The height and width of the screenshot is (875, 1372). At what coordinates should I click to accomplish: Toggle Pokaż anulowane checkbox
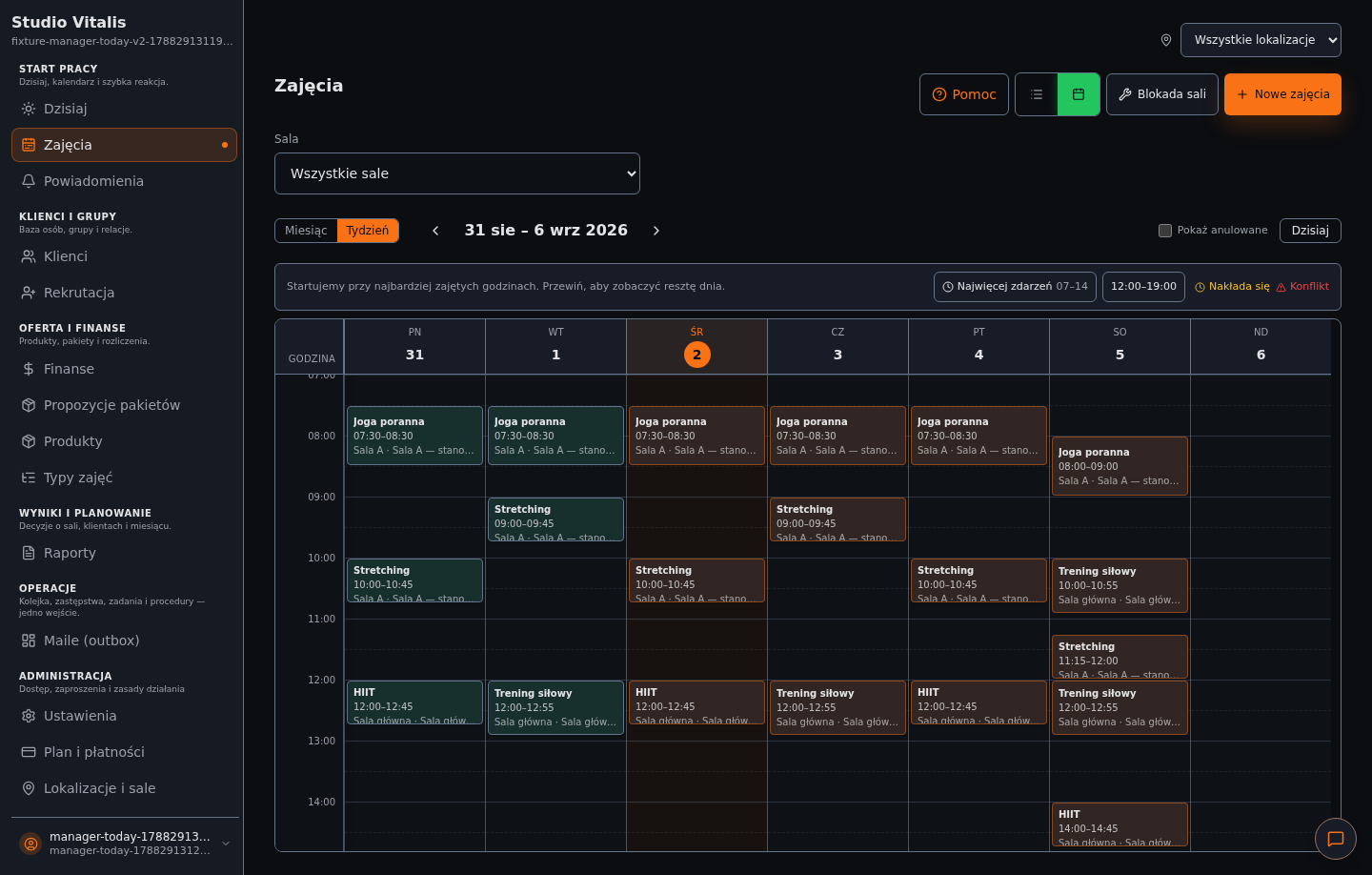[x=1165, y=231]
